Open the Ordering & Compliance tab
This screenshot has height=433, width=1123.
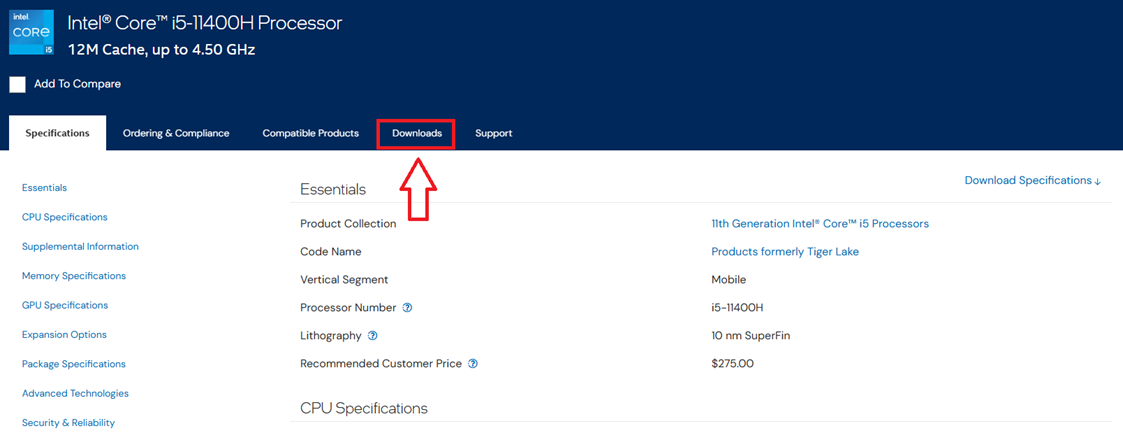point(176,133)
